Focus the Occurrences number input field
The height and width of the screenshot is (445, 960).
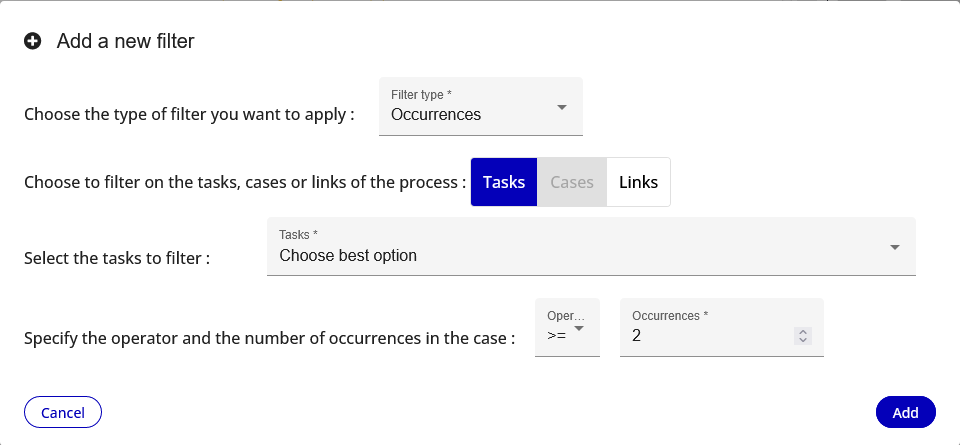(x=721, y=327)
